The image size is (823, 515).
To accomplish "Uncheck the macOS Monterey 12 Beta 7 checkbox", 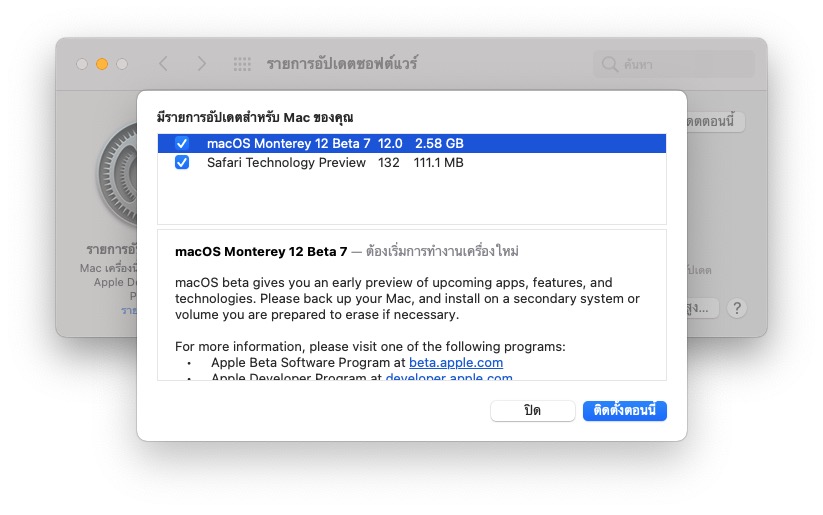I will 182,144.
